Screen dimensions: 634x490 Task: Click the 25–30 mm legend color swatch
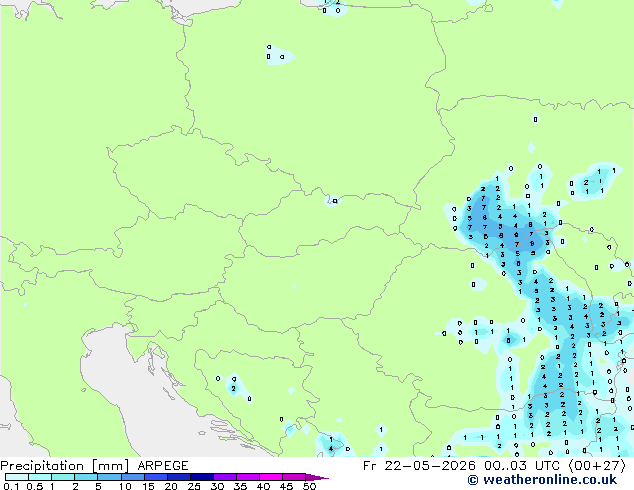click(201, 477)
